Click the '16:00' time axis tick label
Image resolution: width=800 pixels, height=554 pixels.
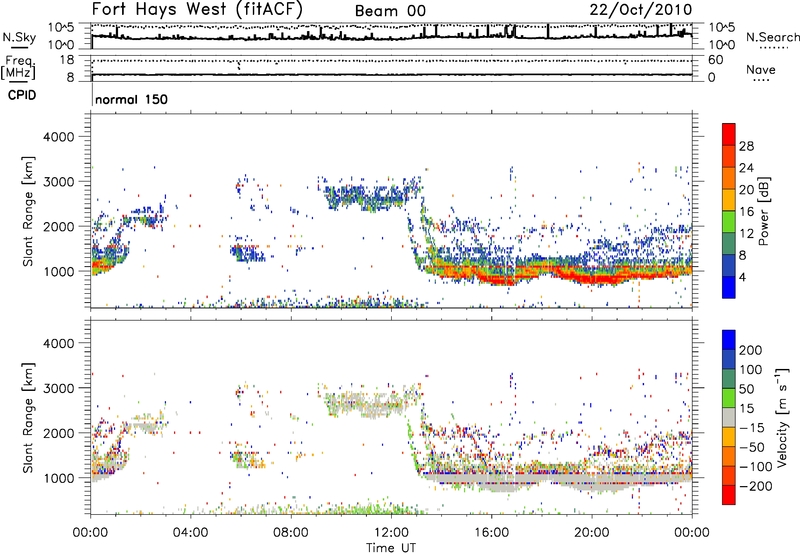pos(491,533)
